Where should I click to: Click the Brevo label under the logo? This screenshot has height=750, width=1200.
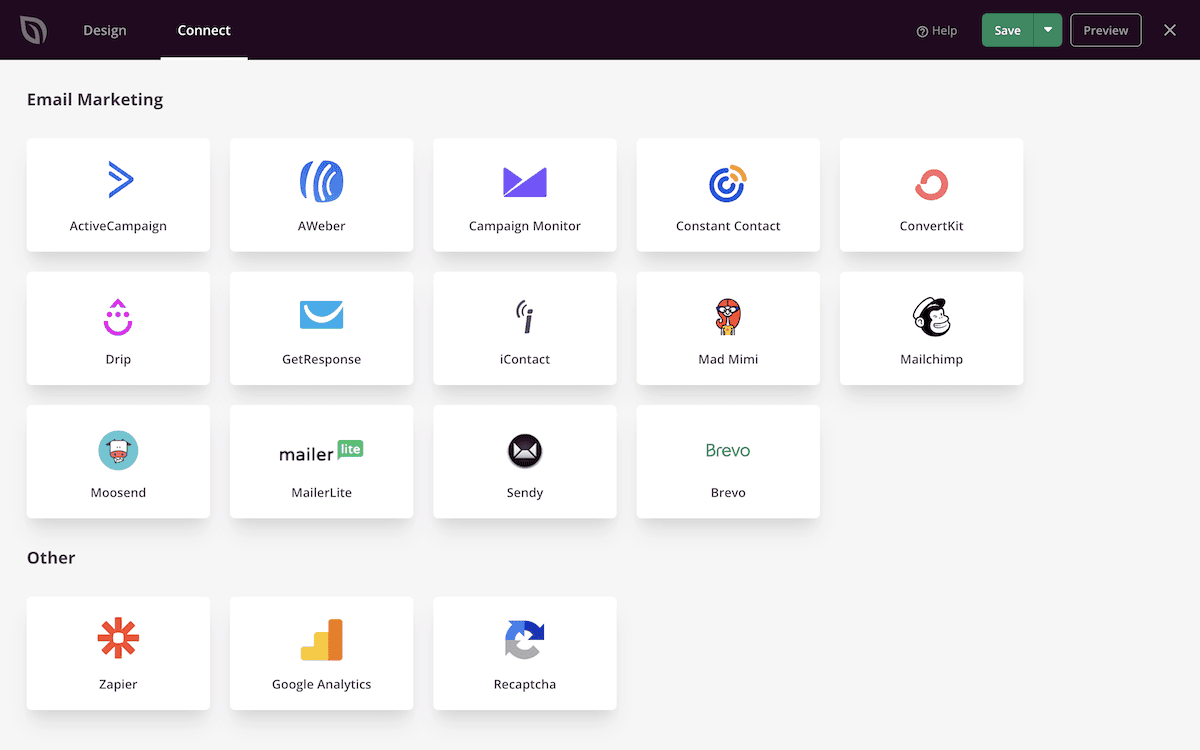pyautogui.click(x=728, y=492)
